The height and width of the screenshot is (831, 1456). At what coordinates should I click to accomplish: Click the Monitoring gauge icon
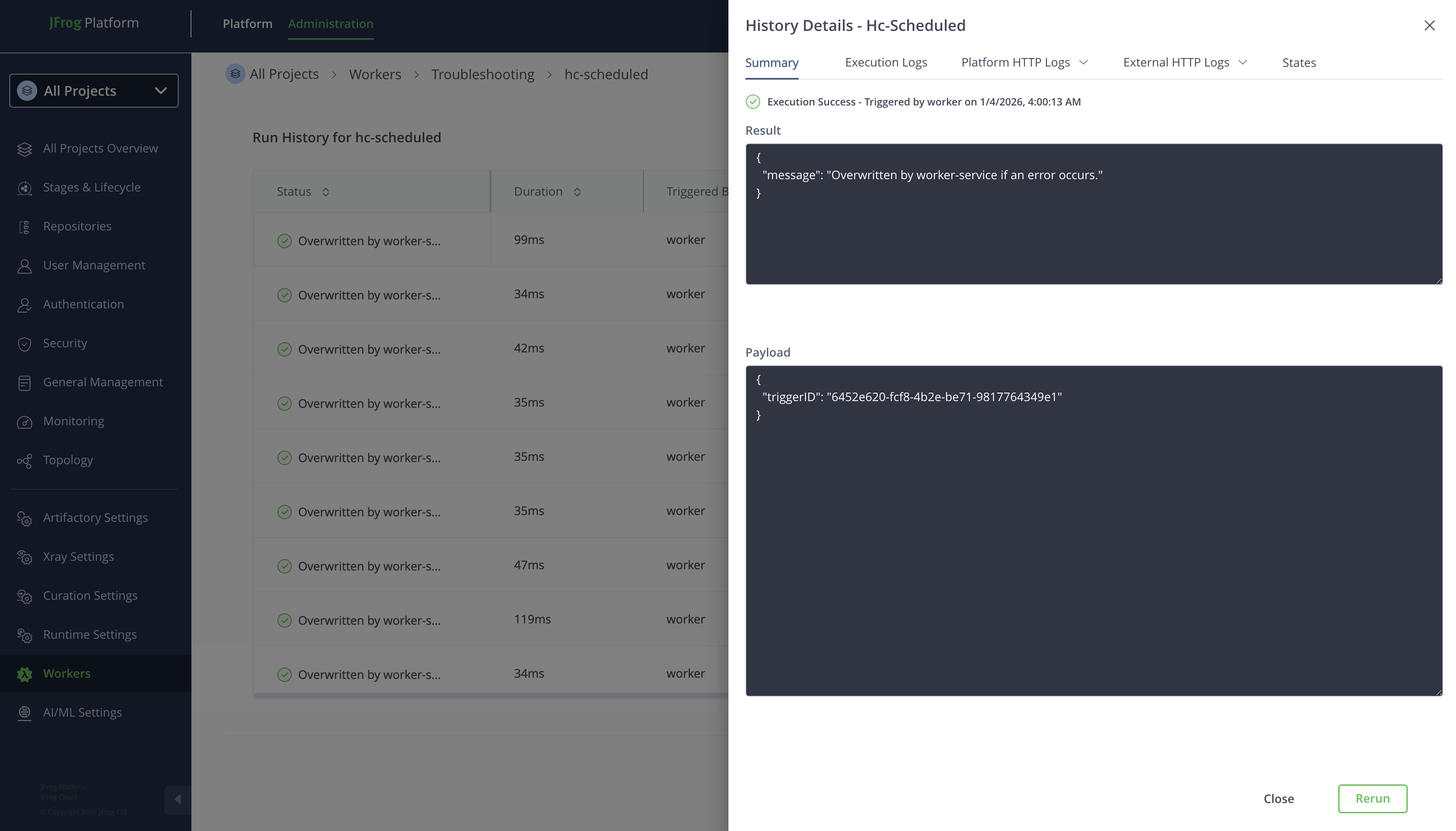coord(24,422)
